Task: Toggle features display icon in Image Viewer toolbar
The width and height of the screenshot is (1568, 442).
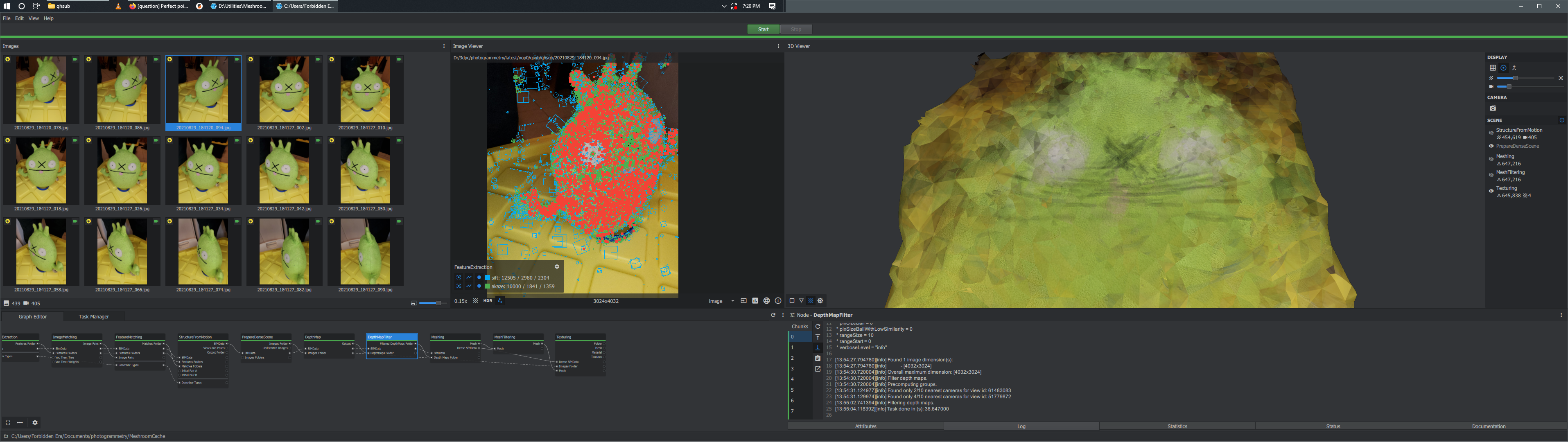Action: (x=500, y=301)
